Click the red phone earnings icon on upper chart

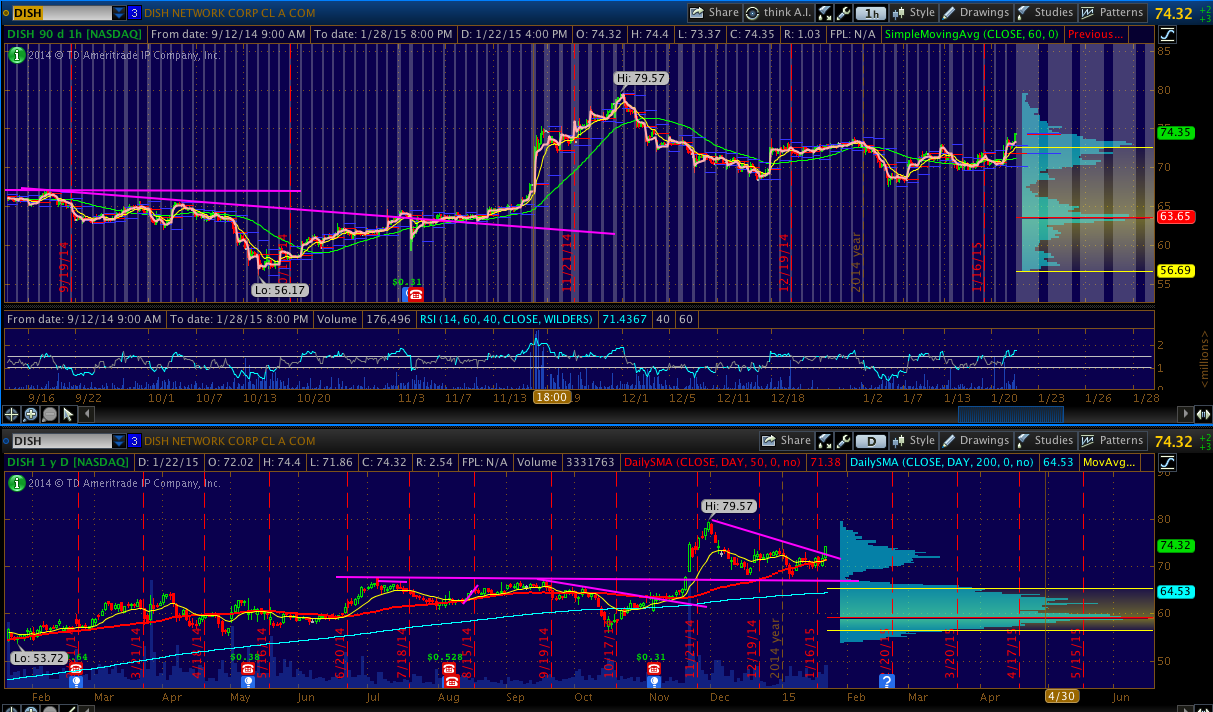[415, 294]
